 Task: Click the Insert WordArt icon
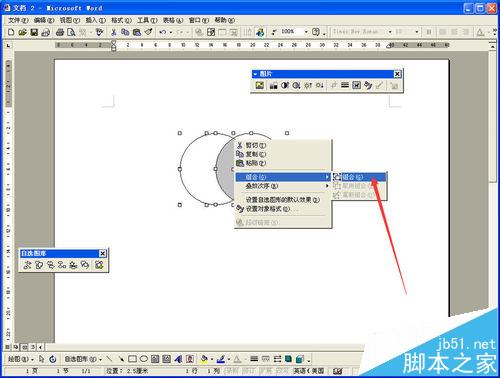(x=178, y=359)
